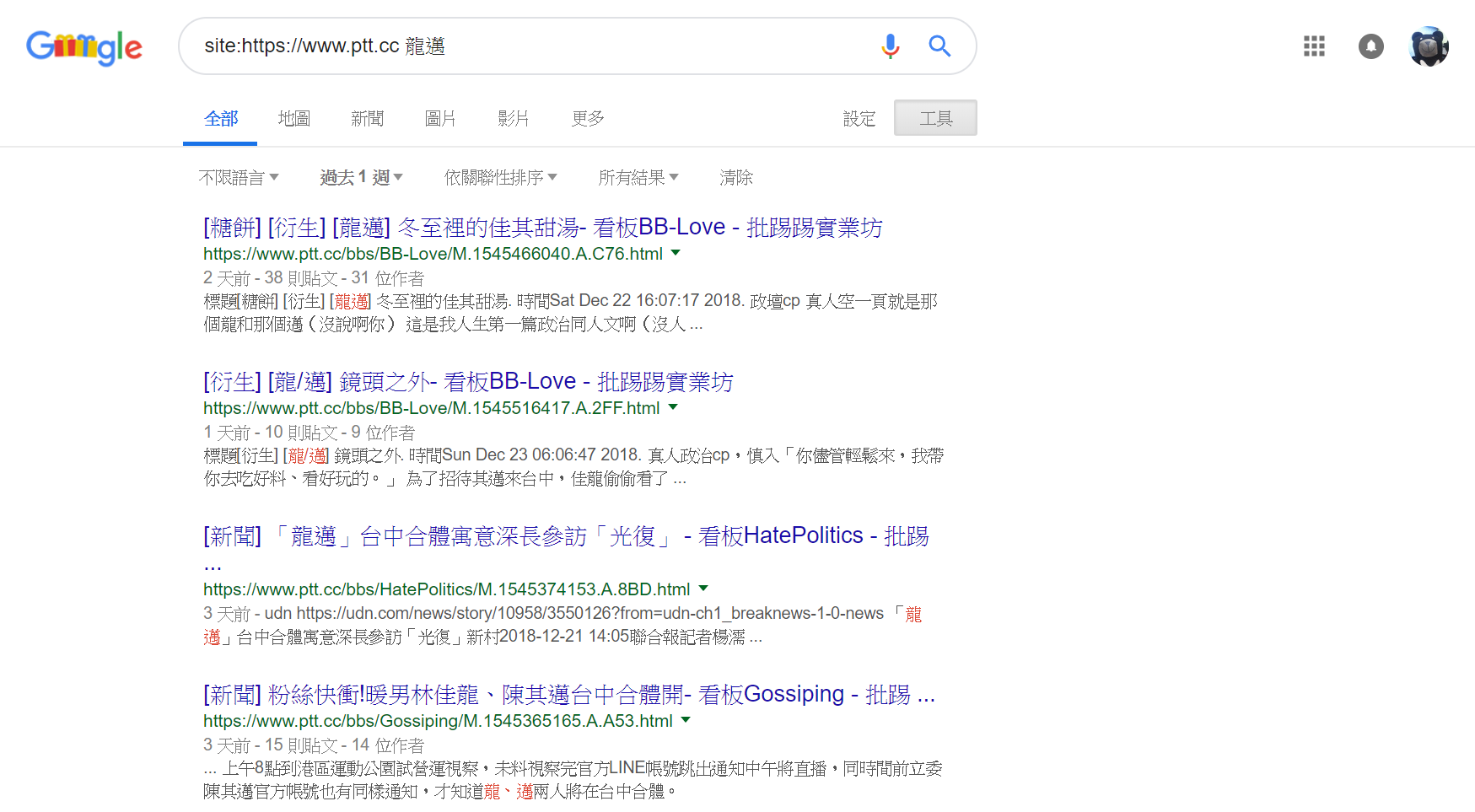Click the text "1 天前 - 10 則貼文 - 9 位作者"
Viewport: 1475px width, 812px height.
click(310, 433)
